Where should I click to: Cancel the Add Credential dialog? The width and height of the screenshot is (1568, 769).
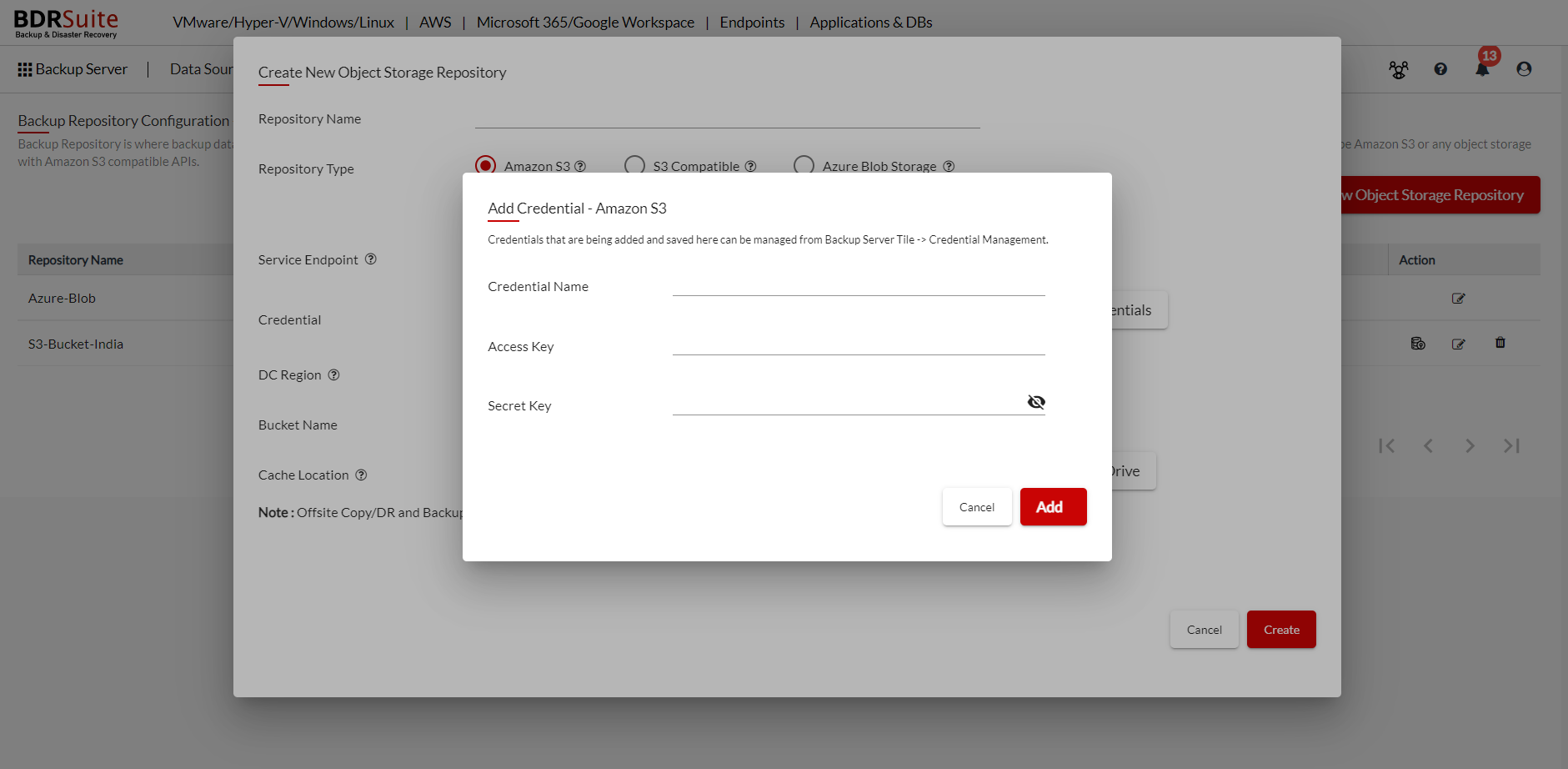[977, 507]
